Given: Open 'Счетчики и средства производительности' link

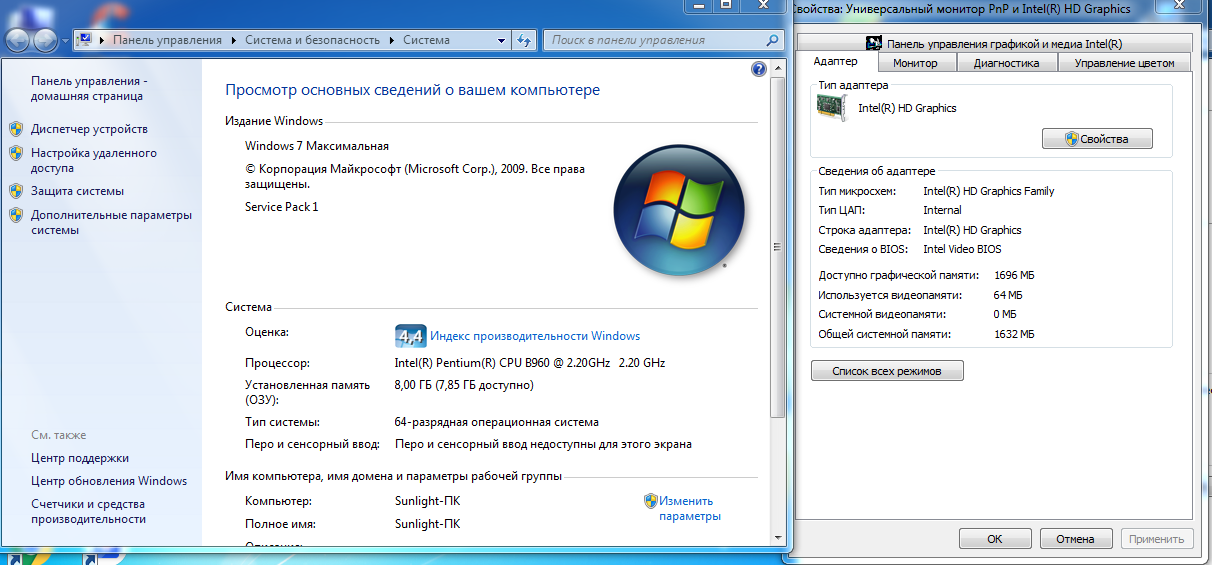Looking at the screenshot, I should [x=88, y=512].
